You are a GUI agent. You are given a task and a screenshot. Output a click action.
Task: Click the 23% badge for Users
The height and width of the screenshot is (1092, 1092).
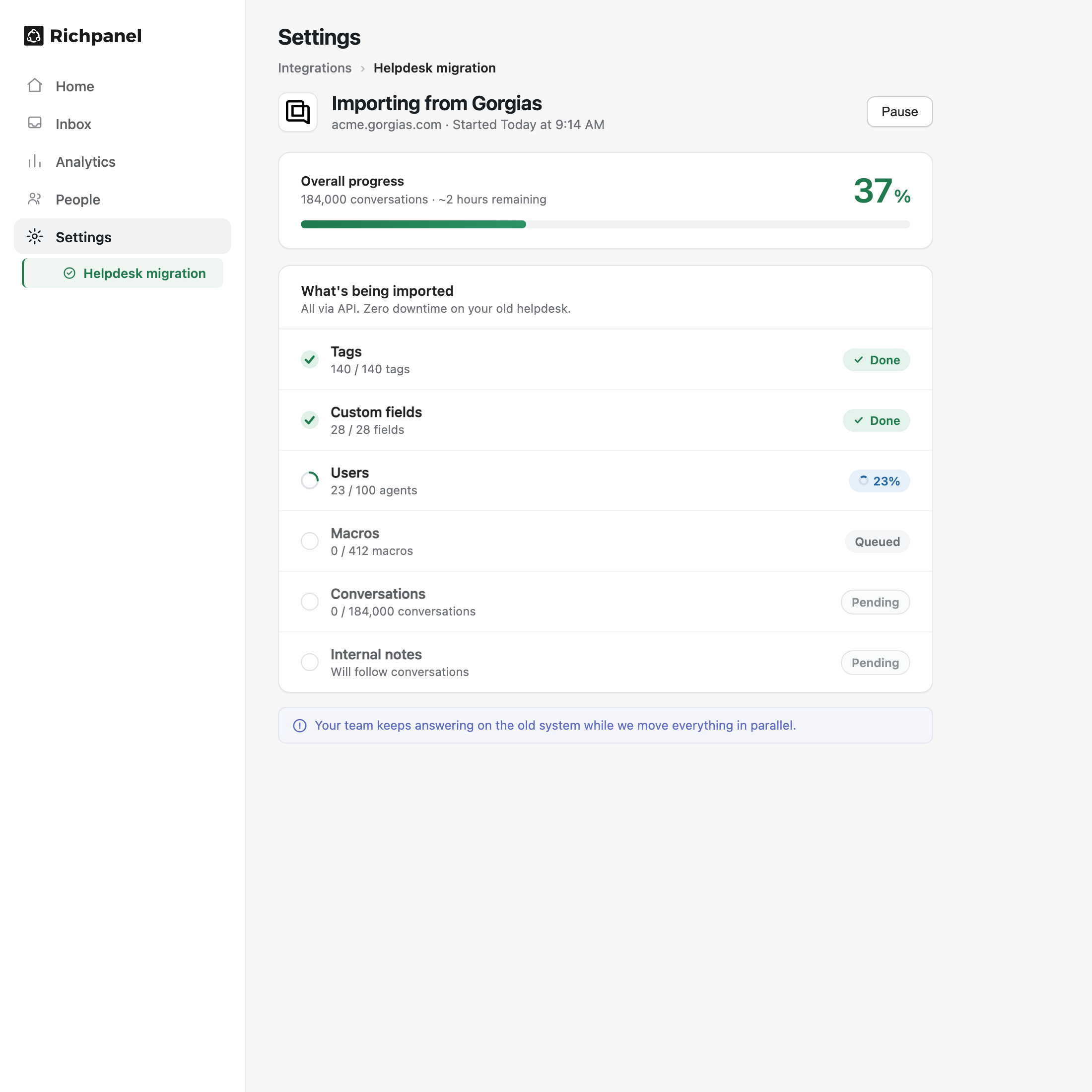(879, 481)
